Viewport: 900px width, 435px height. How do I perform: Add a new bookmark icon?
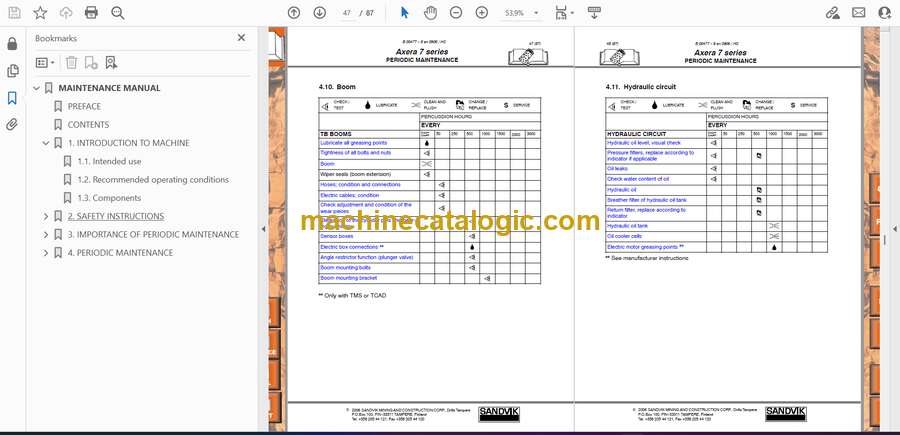click(x=91, y=63)
